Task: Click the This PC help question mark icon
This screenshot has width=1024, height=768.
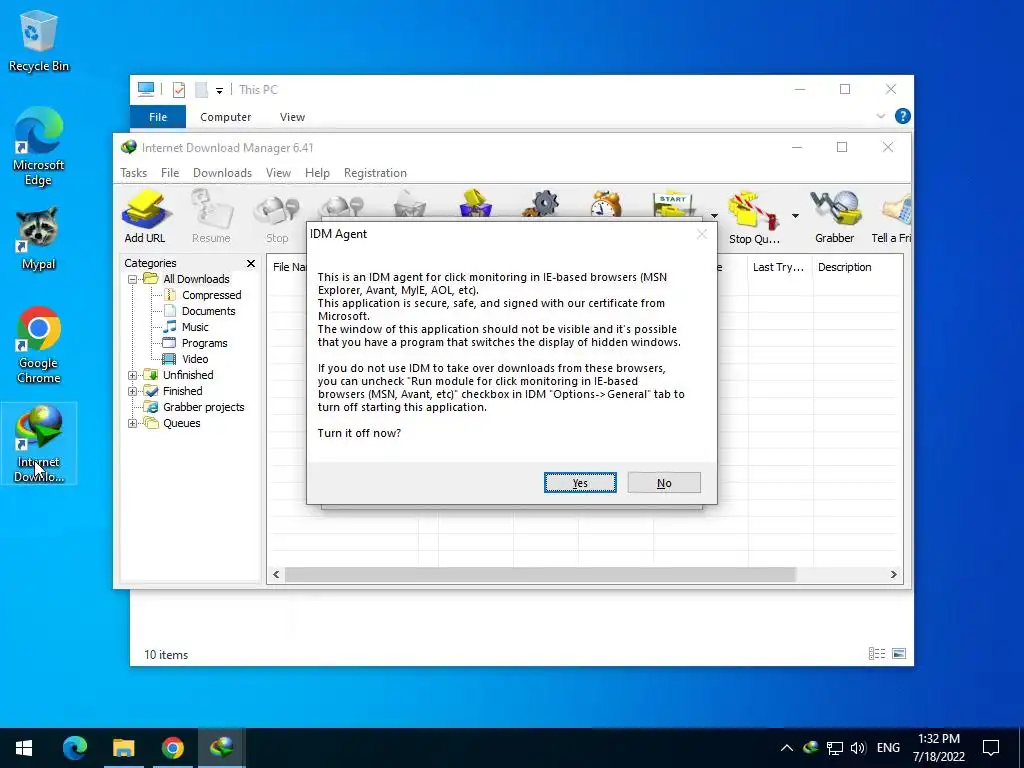Action: click(903, 116)
